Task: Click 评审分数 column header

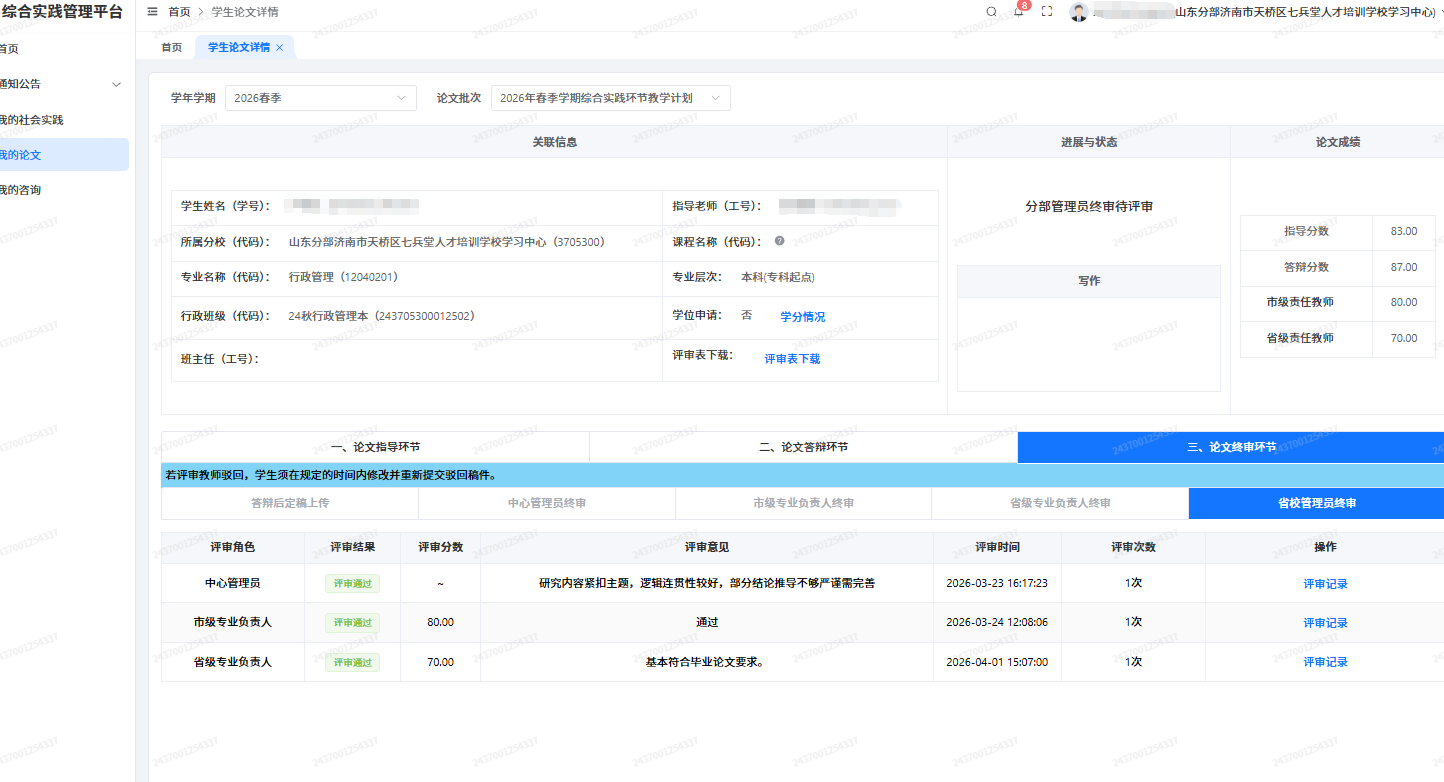Action: point(440,547)
